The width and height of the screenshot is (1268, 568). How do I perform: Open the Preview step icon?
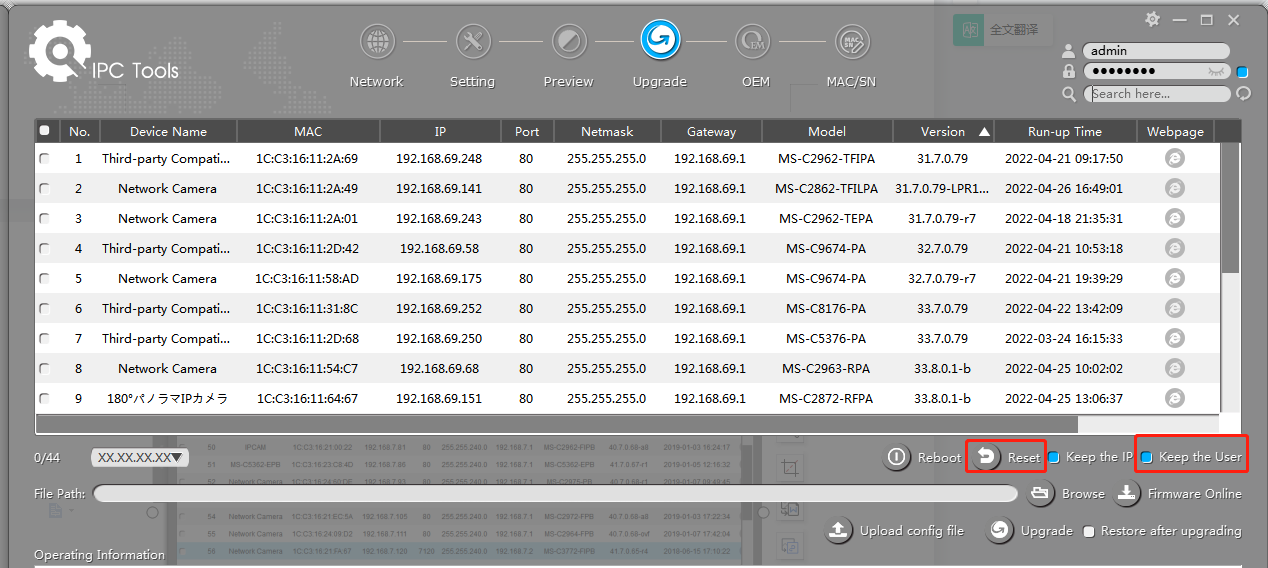coord(569,42)
